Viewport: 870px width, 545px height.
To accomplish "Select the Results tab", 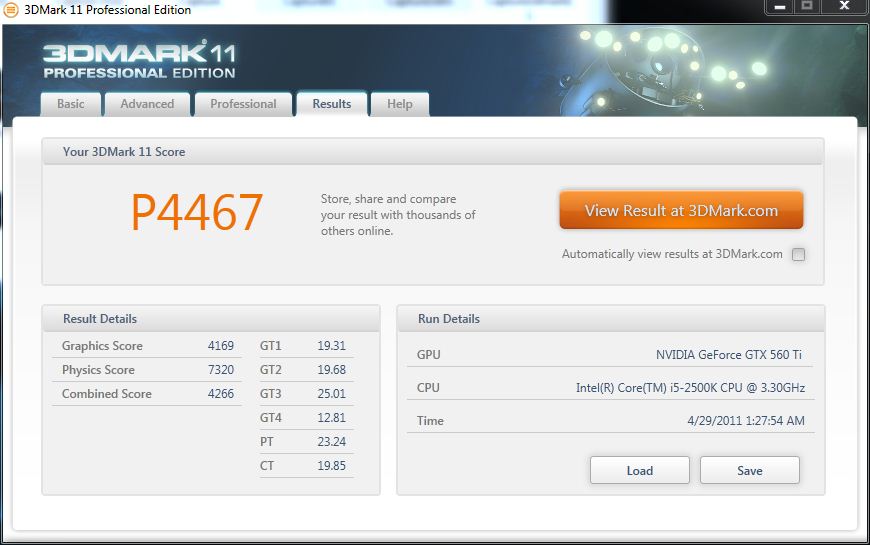I will [331, 104].
